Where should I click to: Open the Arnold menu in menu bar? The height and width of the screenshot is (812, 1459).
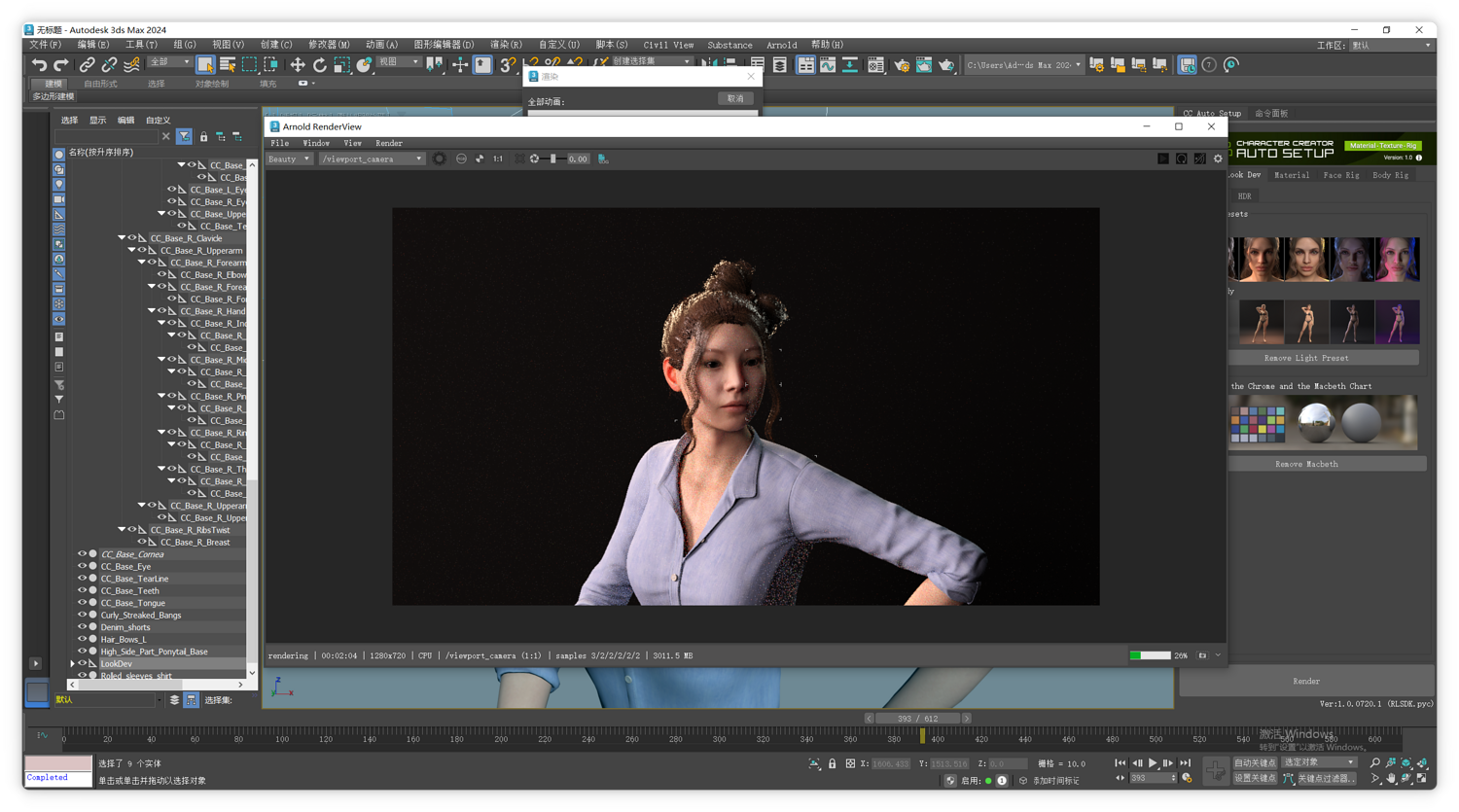pos(781,45)
